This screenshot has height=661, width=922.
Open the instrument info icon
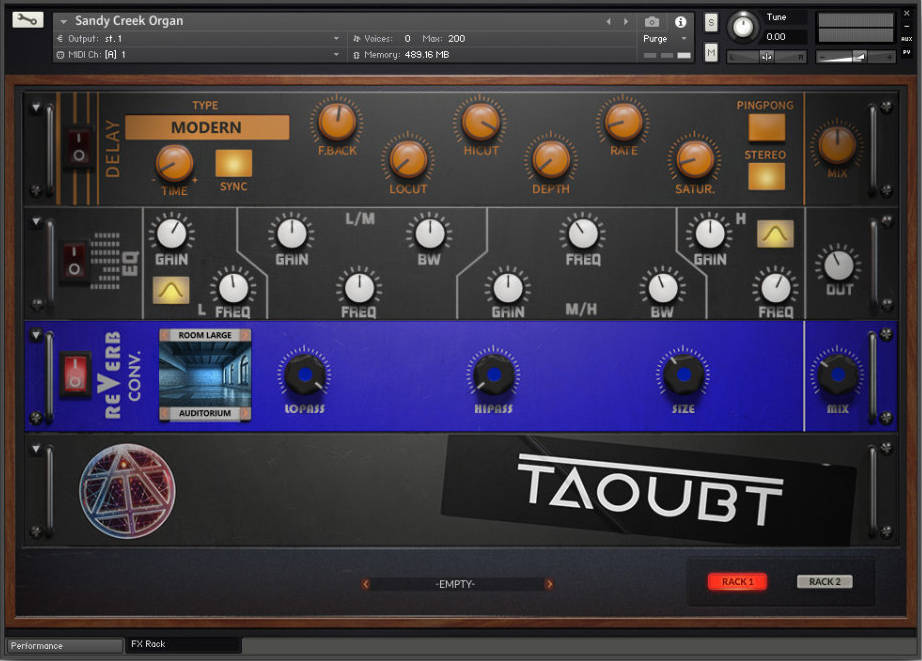(681, 23)
